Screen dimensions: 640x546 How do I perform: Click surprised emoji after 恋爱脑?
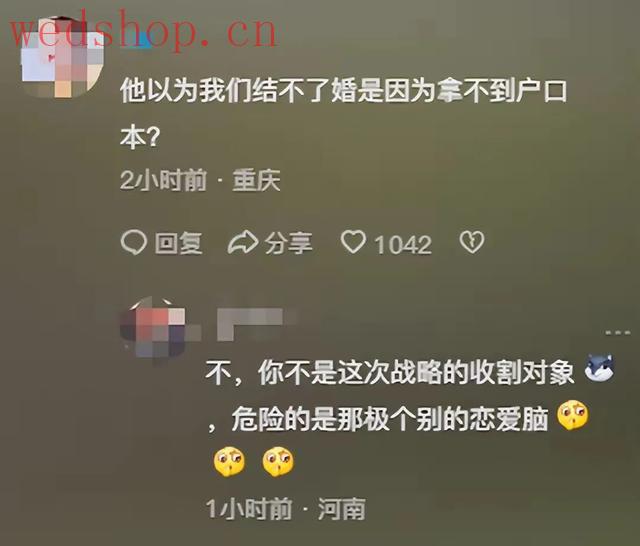[x=573, y=415]
